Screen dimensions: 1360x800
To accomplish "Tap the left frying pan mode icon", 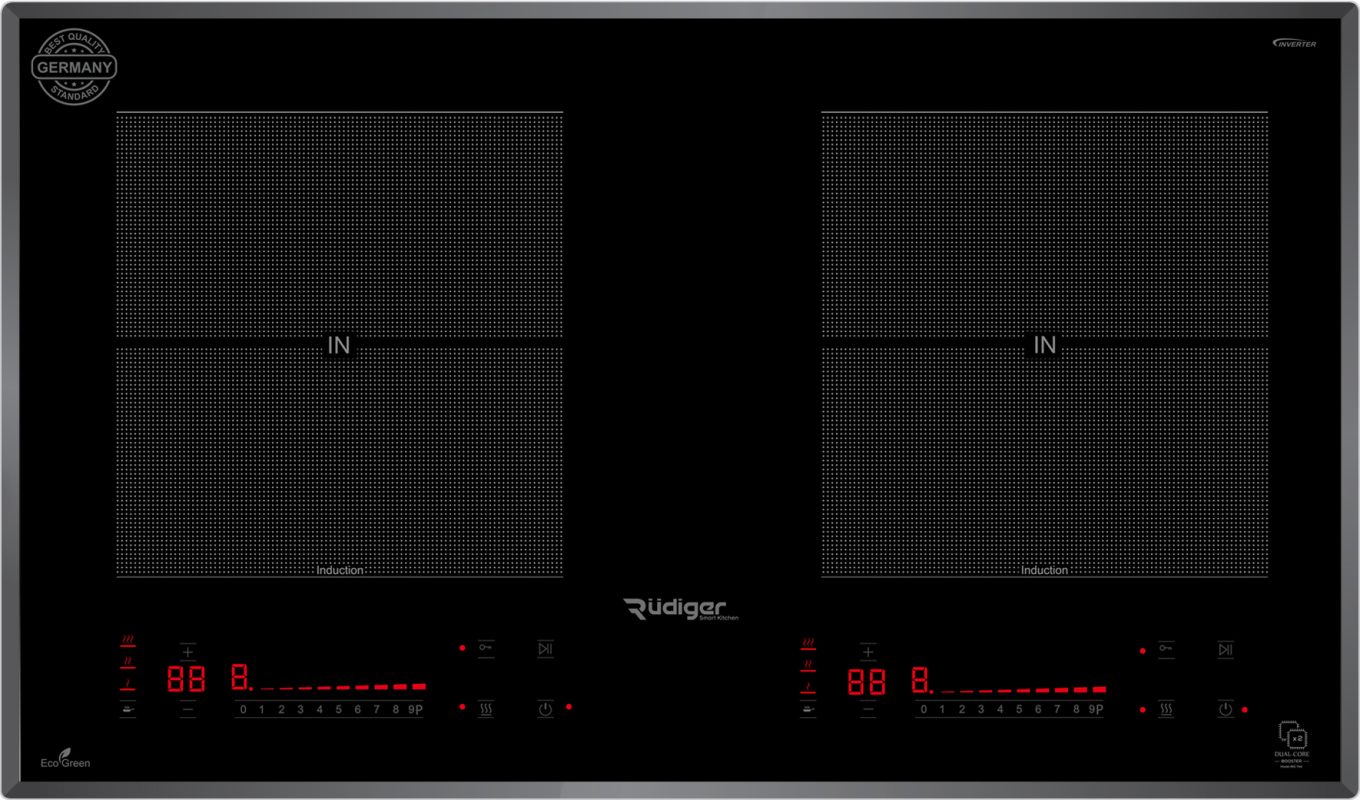I will pos(128,709).
